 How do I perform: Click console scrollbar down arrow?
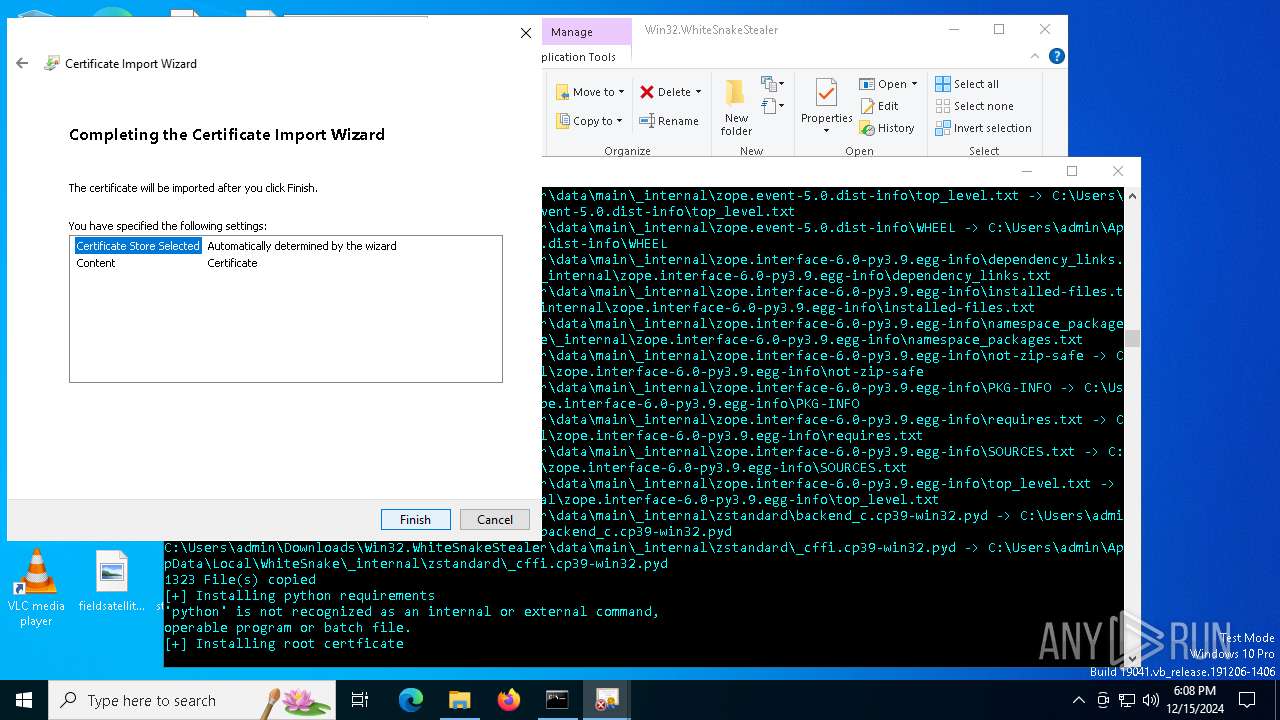1132,658
